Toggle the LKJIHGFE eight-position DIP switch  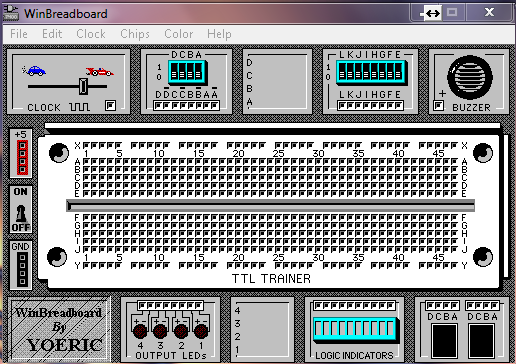[x=371, y=72]
